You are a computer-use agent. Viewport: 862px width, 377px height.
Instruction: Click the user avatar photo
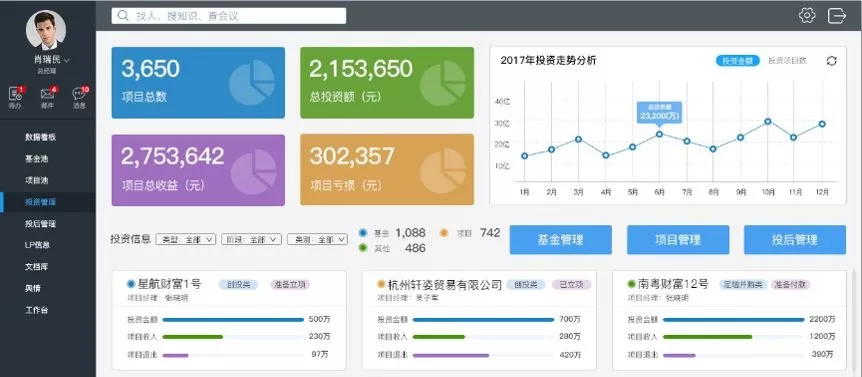pyautogui.click(x=46, y=30)
